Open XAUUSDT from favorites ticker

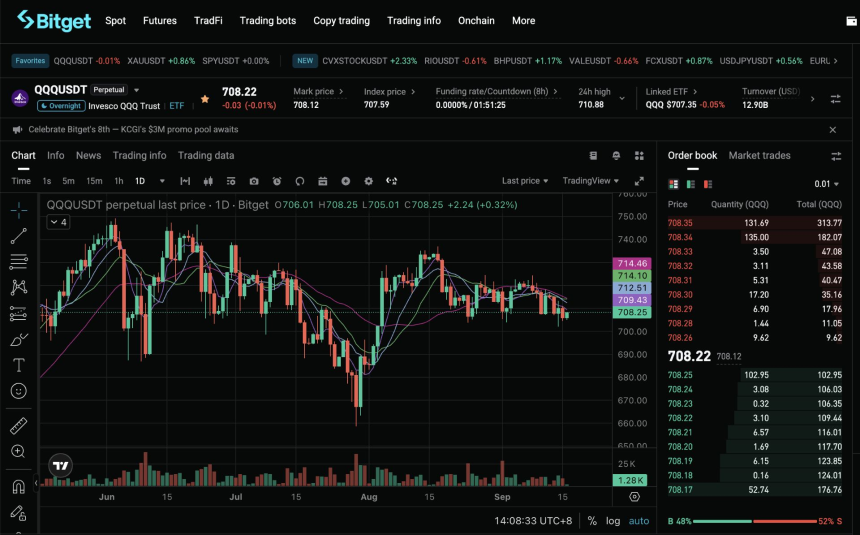[x=161, y=61]
